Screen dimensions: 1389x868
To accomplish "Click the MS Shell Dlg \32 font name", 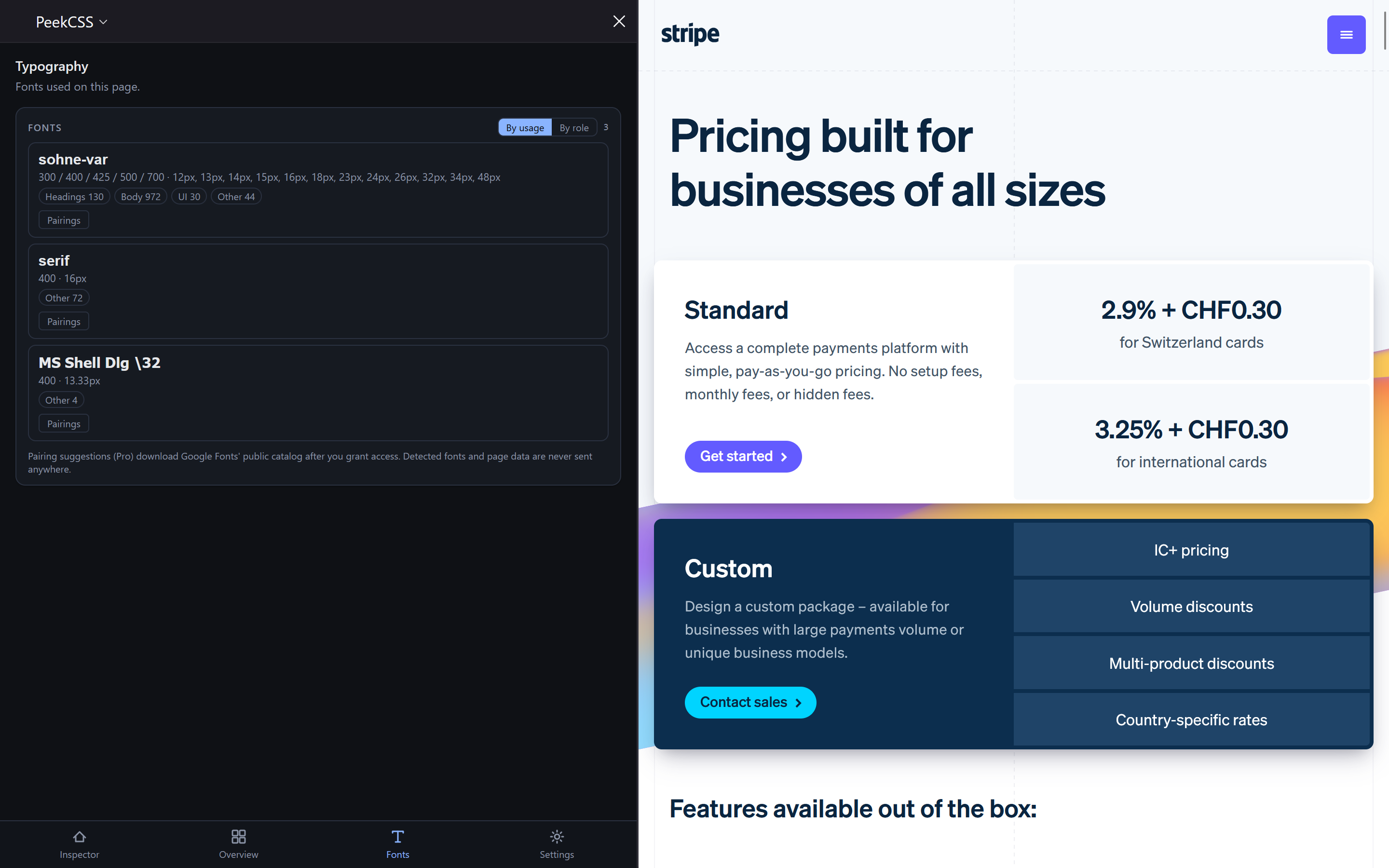I will (99, 363).
